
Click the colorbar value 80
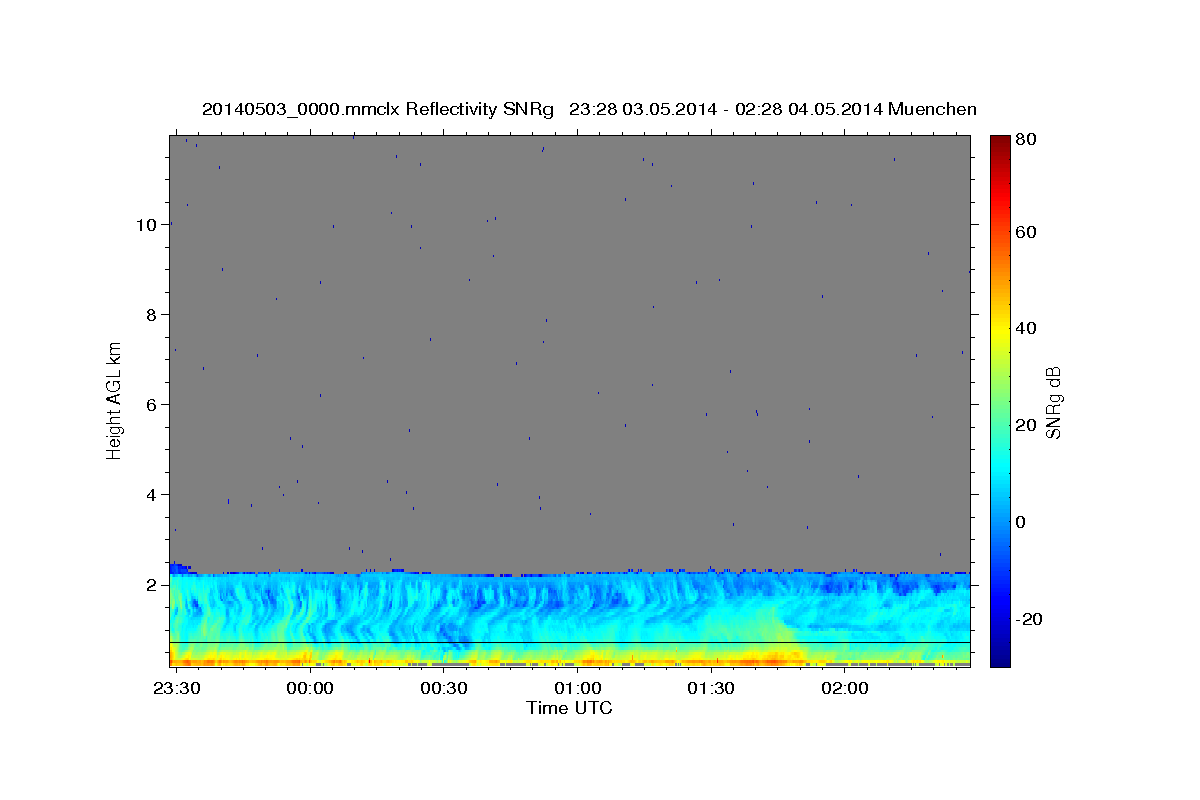1027,140
